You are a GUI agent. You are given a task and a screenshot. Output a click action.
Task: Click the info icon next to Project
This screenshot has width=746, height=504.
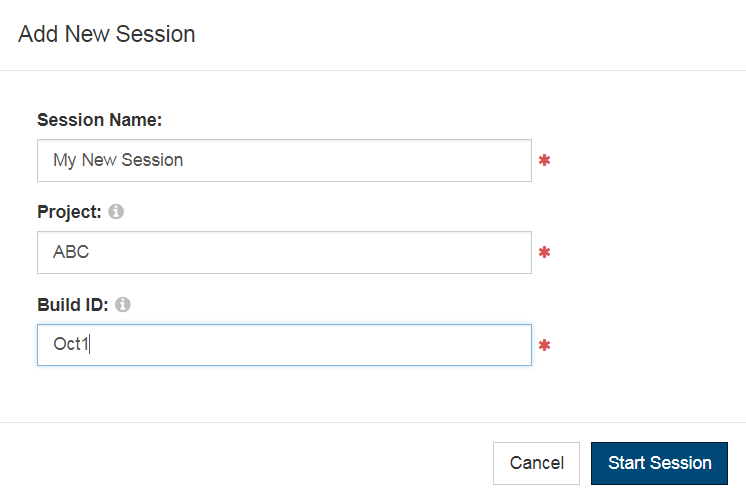pyautogui.click(x=116, y=211)
